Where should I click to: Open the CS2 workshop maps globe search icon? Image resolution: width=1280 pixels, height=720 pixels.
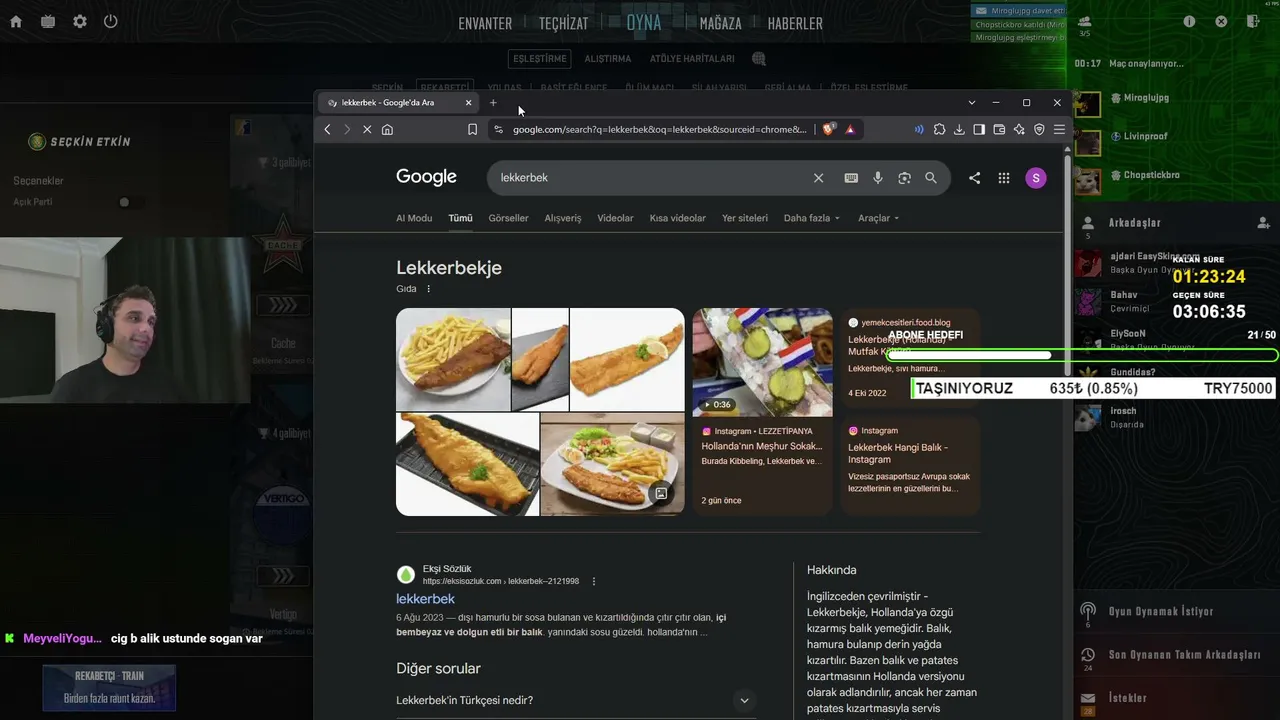(x=759, y=59)
